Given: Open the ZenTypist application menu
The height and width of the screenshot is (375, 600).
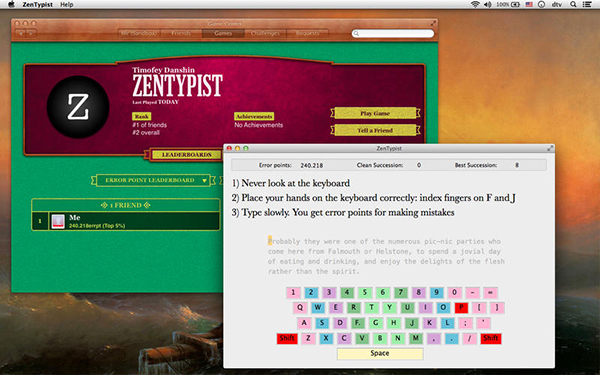Looking at the screenshot, I should tap(38, 5).
